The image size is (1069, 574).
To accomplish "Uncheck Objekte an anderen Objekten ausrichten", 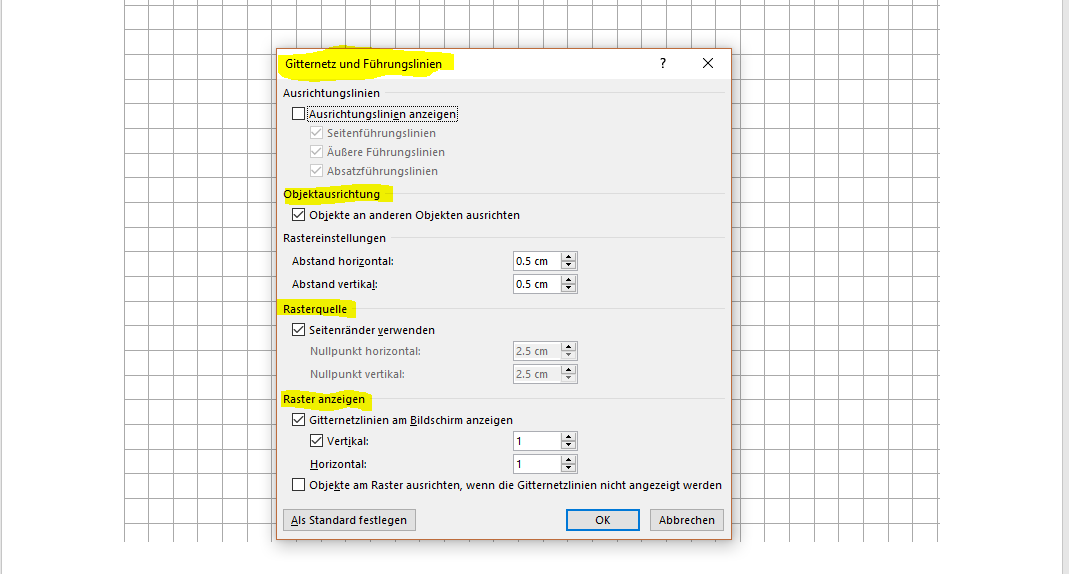I will coord(299,215).
